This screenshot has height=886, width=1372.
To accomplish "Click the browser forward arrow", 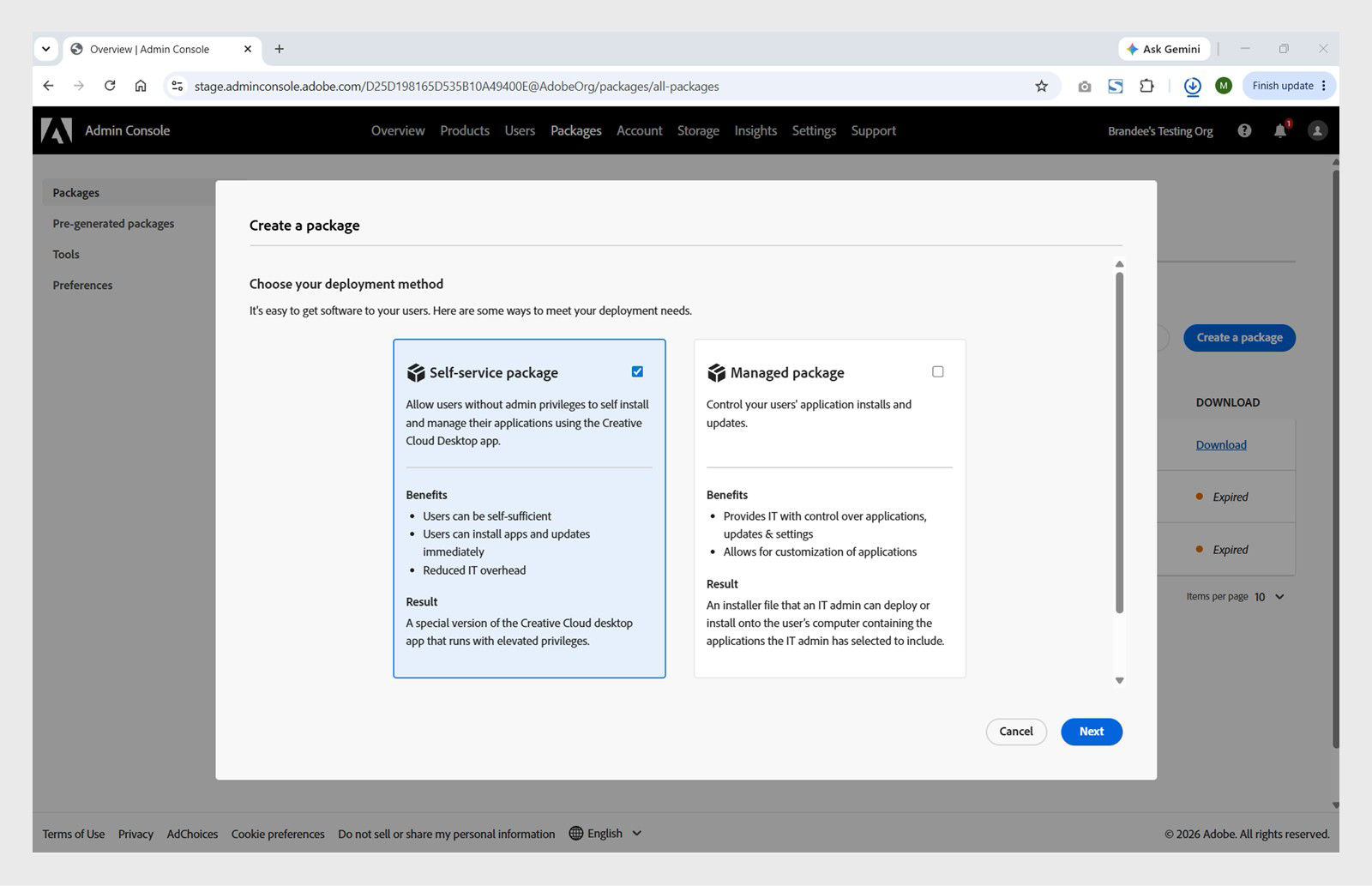I will pos(79,86).
